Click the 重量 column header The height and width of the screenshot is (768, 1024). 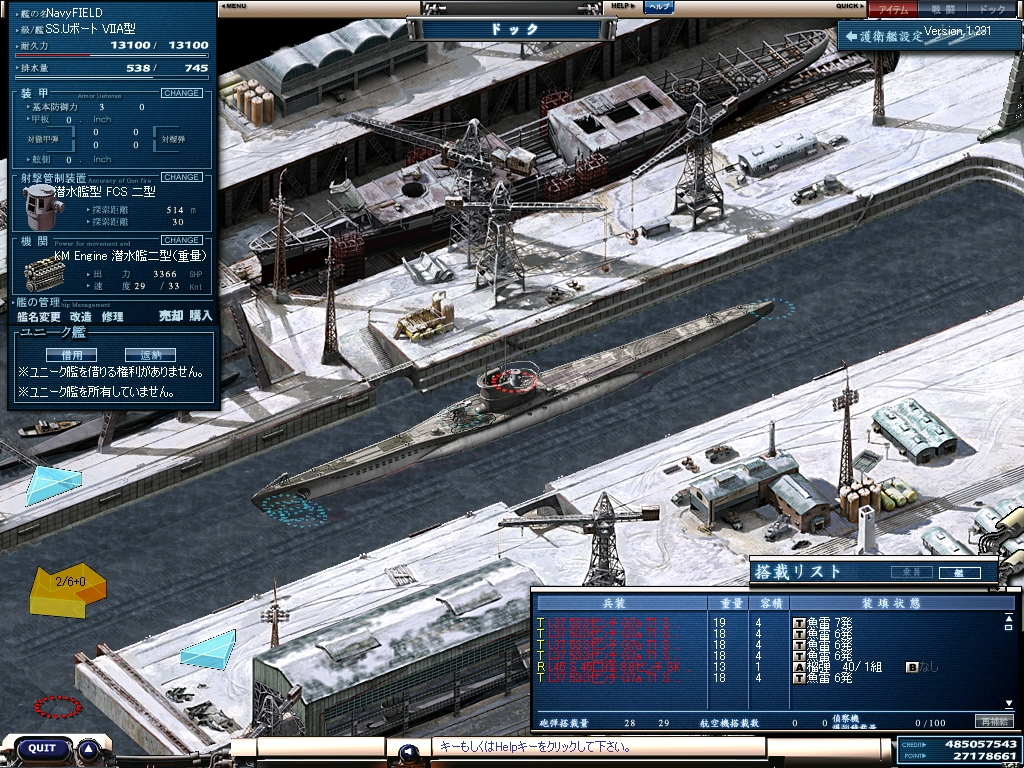(x=729, y=603)
